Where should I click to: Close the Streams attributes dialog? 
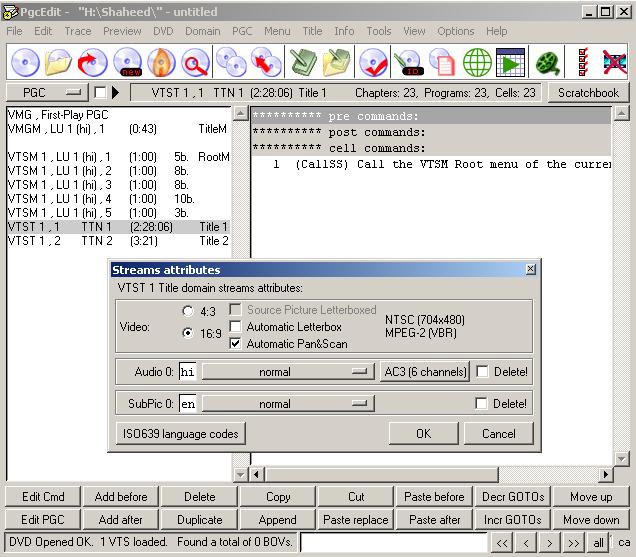coord(531,269)
